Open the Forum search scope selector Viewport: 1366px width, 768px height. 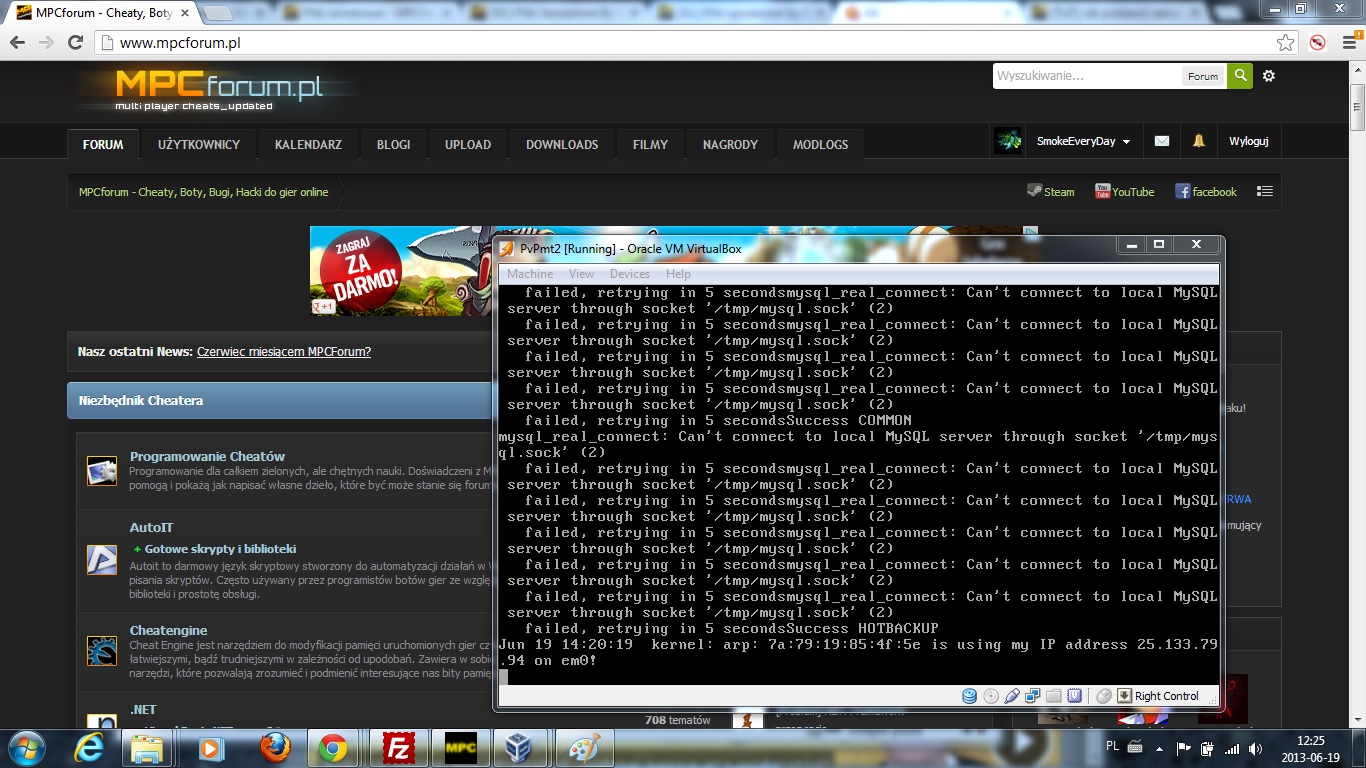pos(1203,76)
